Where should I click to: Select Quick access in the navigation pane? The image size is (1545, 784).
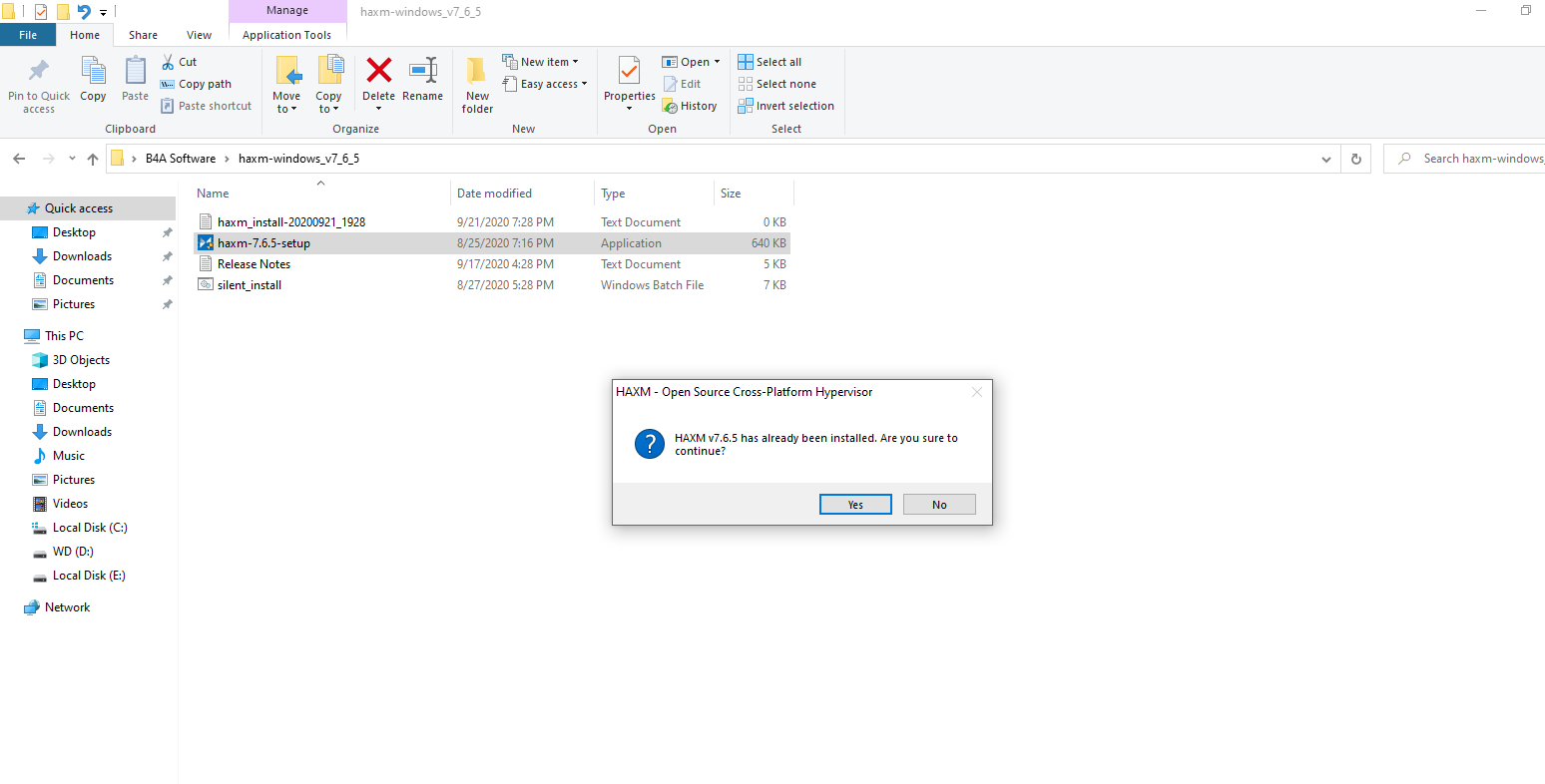[79, 208]
